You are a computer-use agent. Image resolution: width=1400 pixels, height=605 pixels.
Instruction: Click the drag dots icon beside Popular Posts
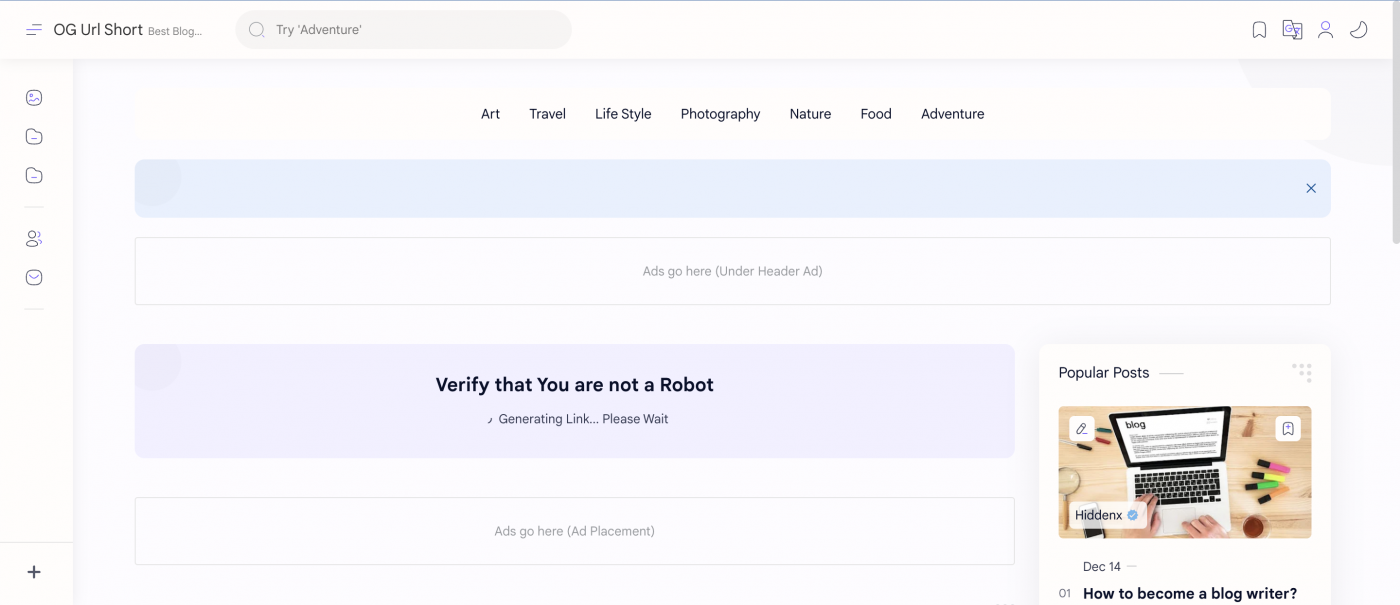pos(1302,371)
